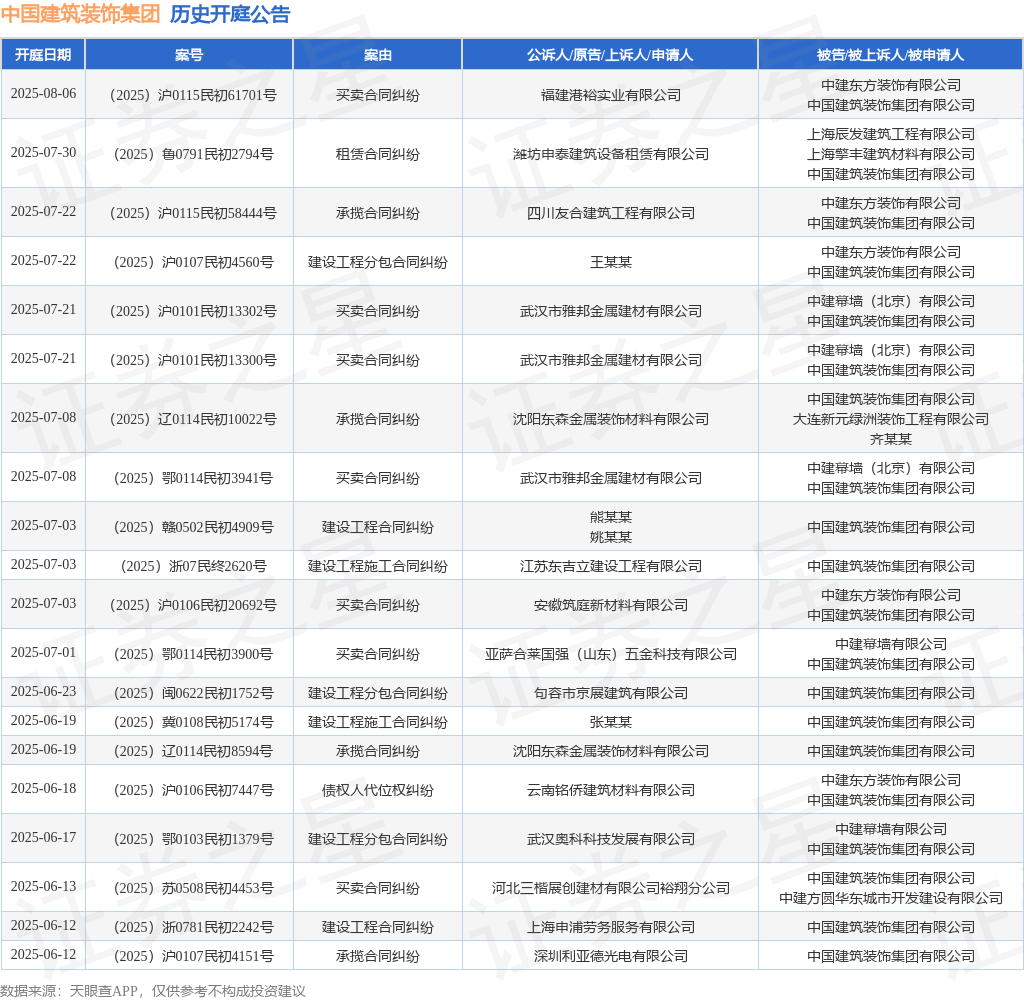This screenshot has width=1024, height=1000.
Task: Click plaintiff 熊某某
Action: [x=611, y=517]
